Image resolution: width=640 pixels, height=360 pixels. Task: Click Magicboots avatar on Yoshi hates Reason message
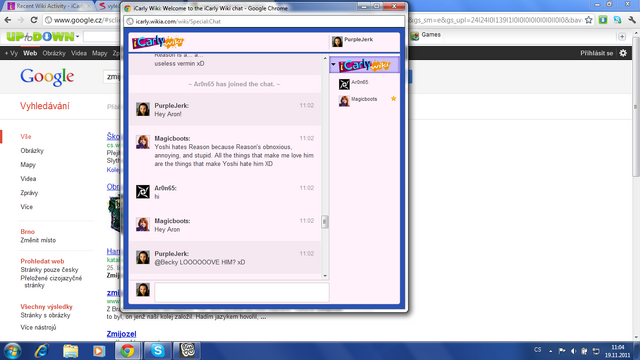pos(143,142)
